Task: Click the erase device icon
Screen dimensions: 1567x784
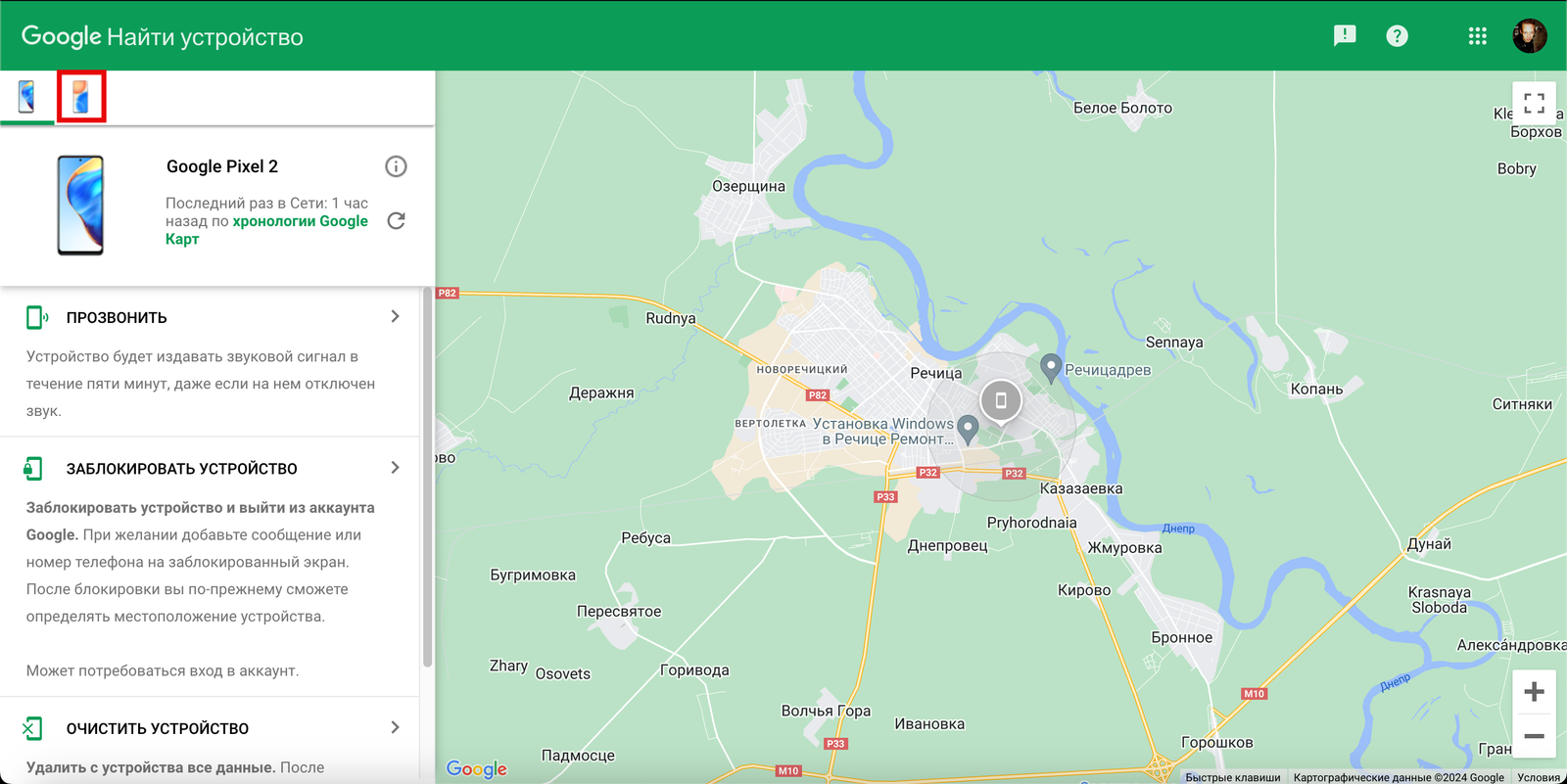Action: coord(32,728)
